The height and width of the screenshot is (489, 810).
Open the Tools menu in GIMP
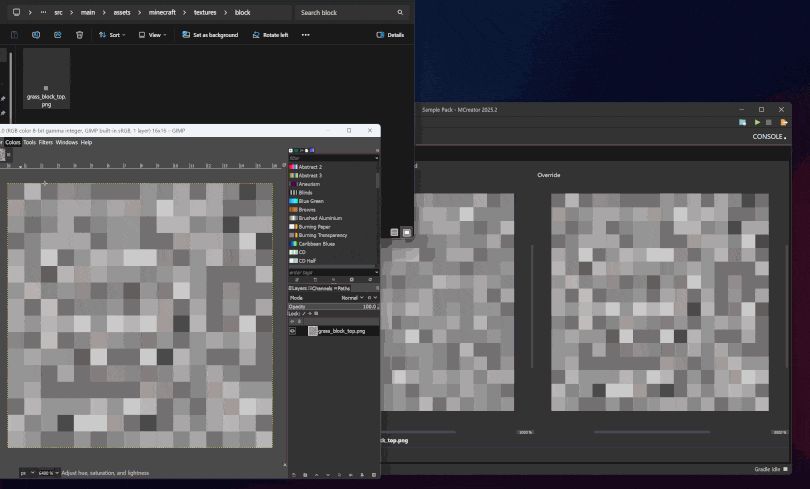tap(29, 143)
